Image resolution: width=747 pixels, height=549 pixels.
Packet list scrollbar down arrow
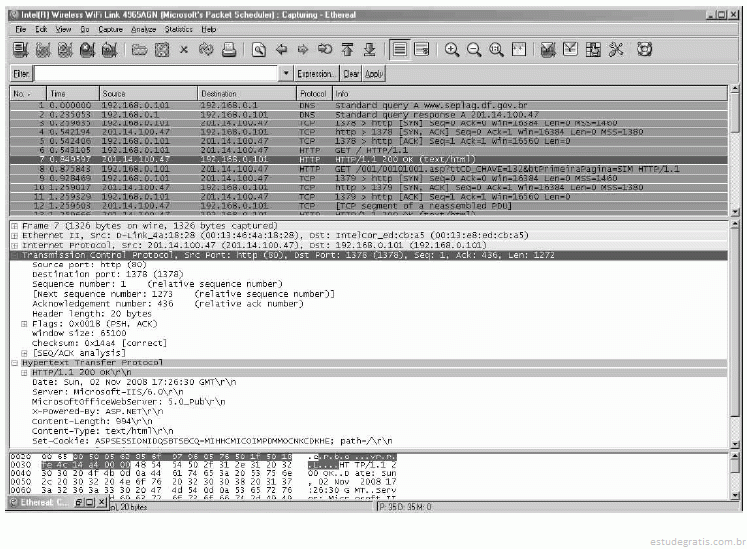tap(735, 212)
